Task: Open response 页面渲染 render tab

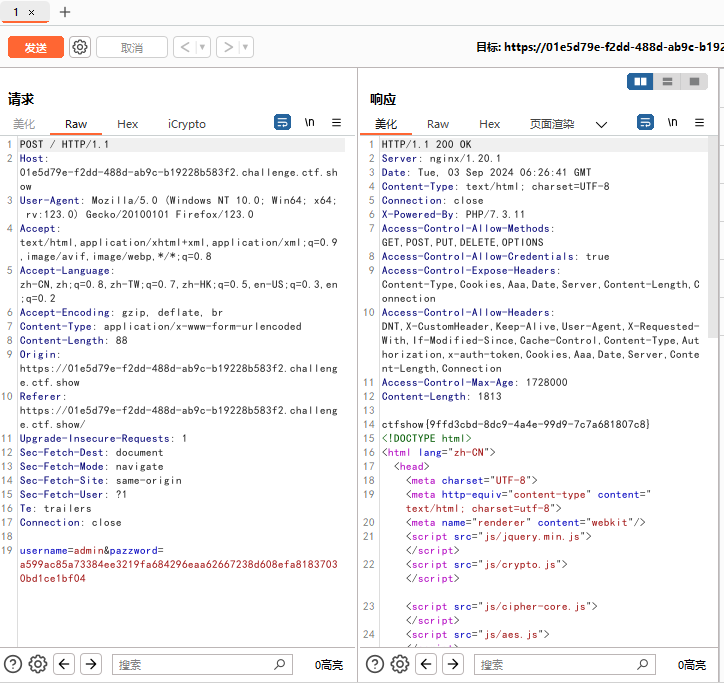Action: [x=552, y=124]
